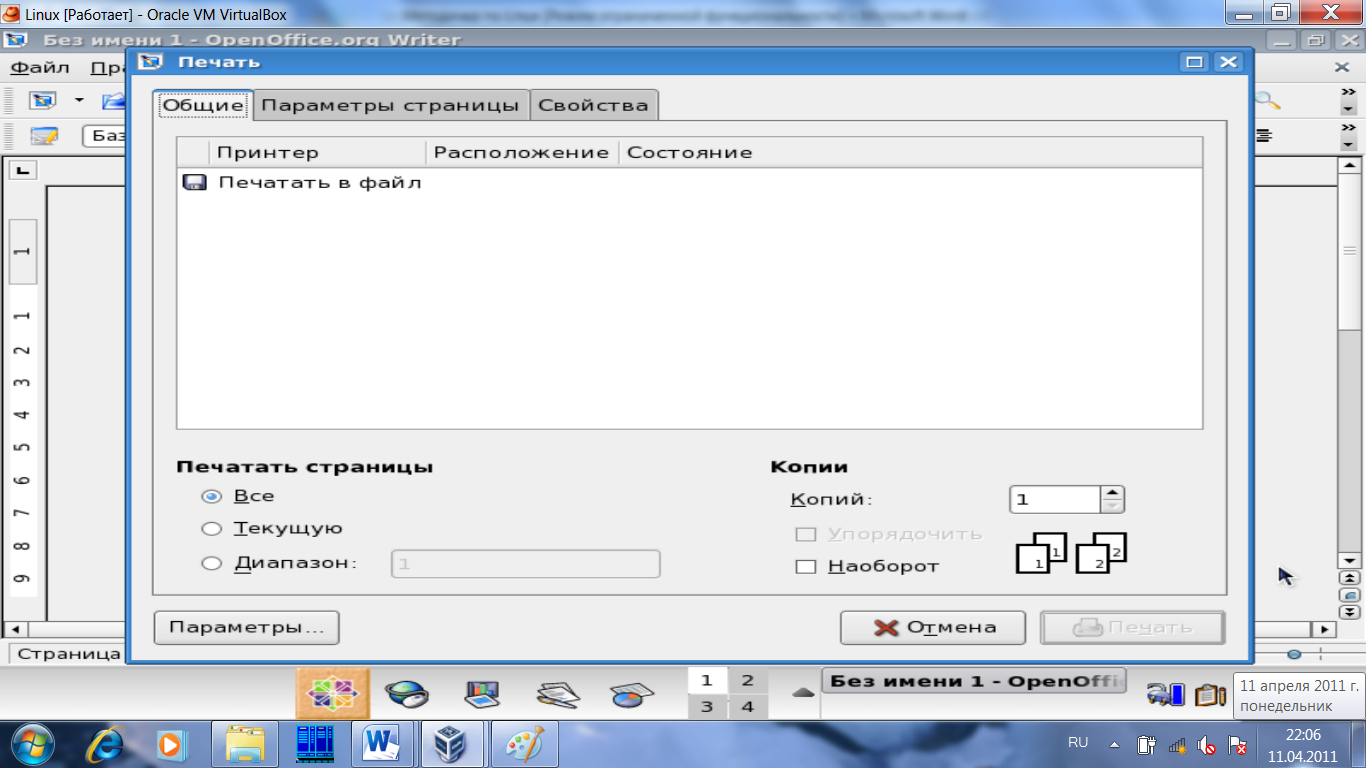Click the zoom slider handle in status bar
This screenshot has height=768, width=1366.
click(x=1294, y=654)
